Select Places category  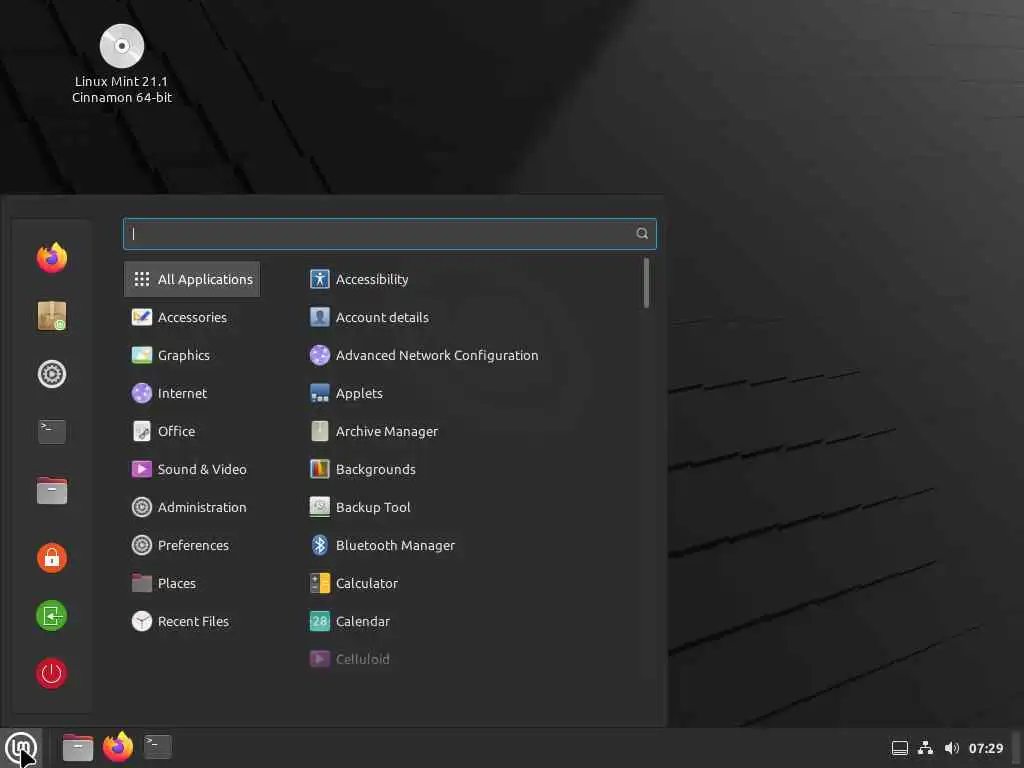pyautogui.click(x=163, y=583)
